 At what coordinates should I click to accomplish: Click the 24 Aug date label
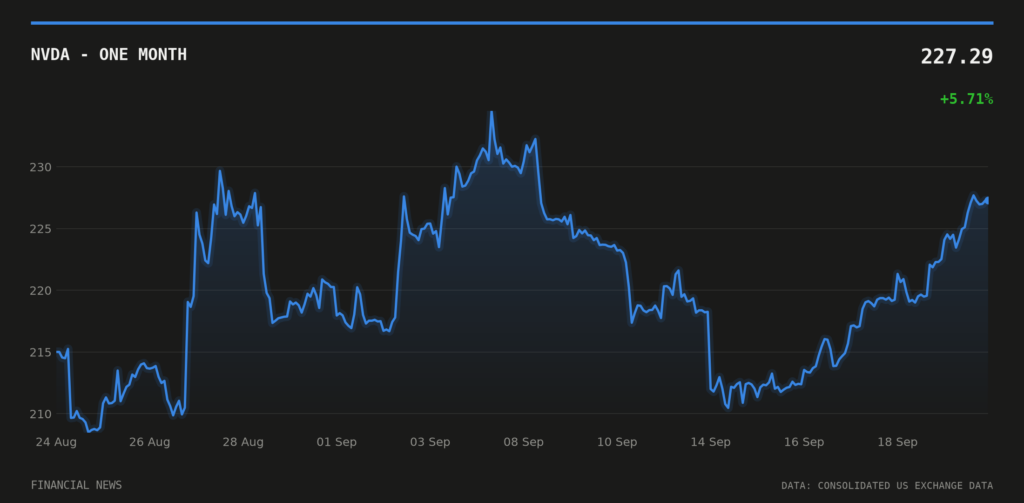pos(56,442)
